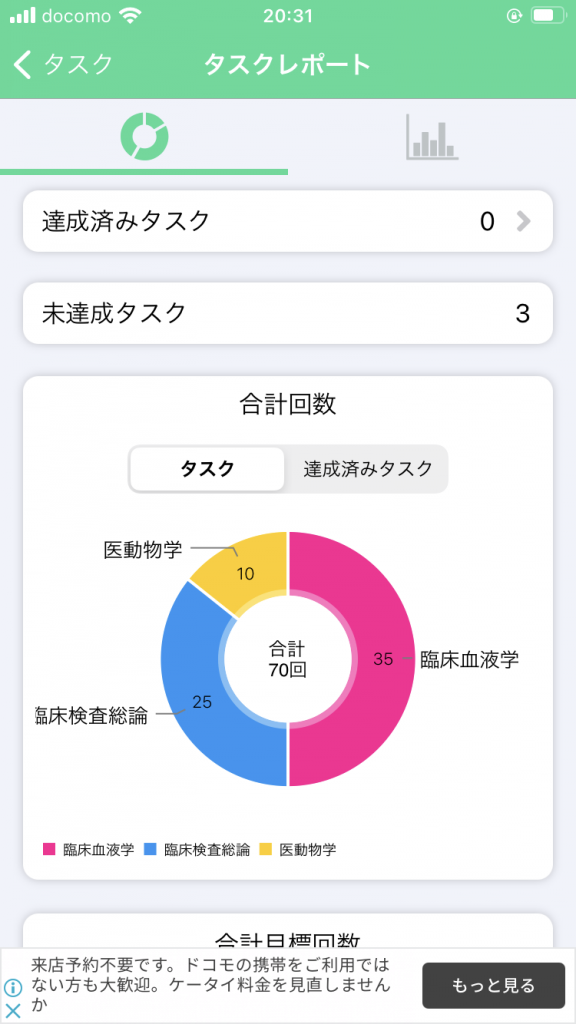Switch to the bar chart report tab
Viewport: 576px width, 1024px height.
pos(432,136)
